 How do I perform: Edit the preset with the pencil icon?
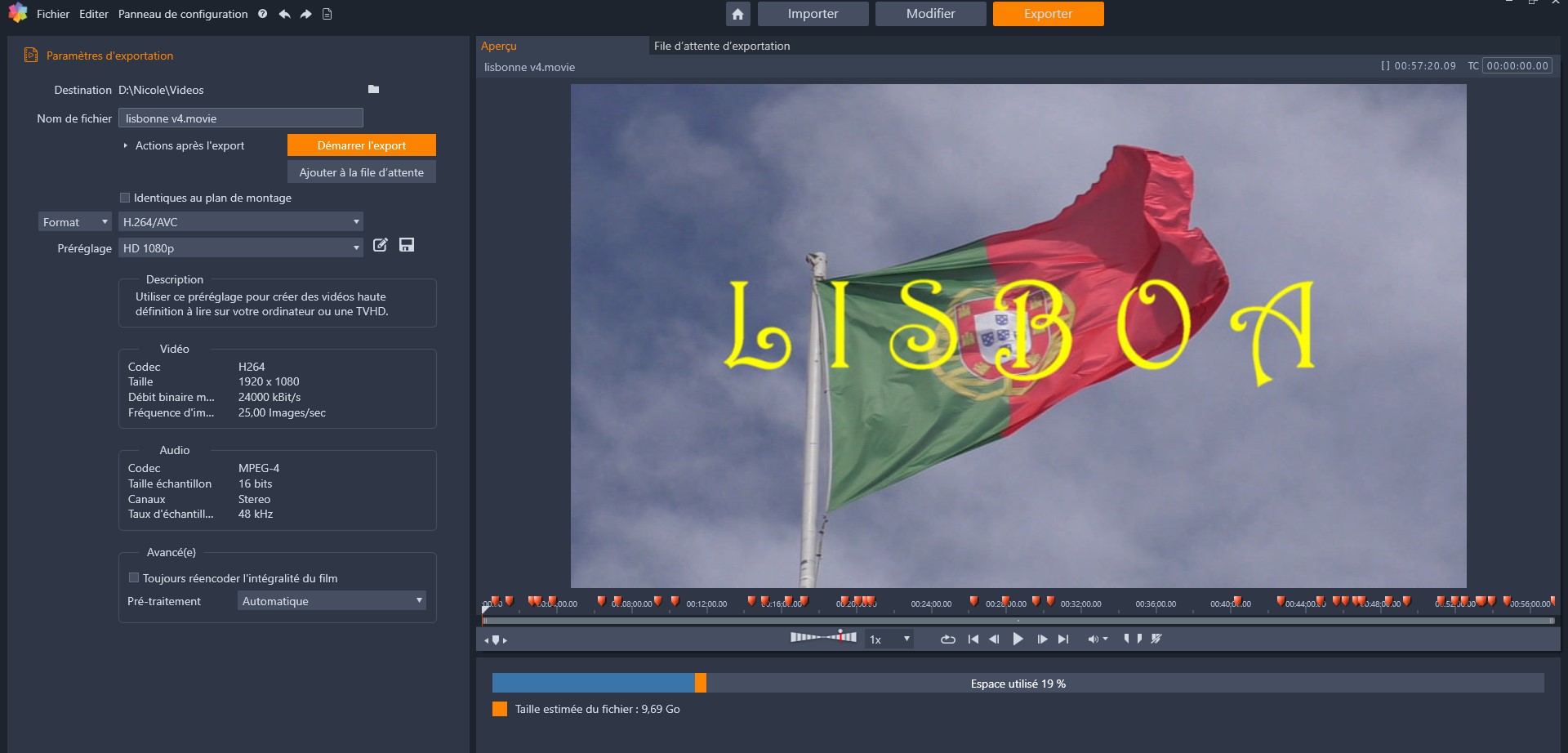coord(380,245)
